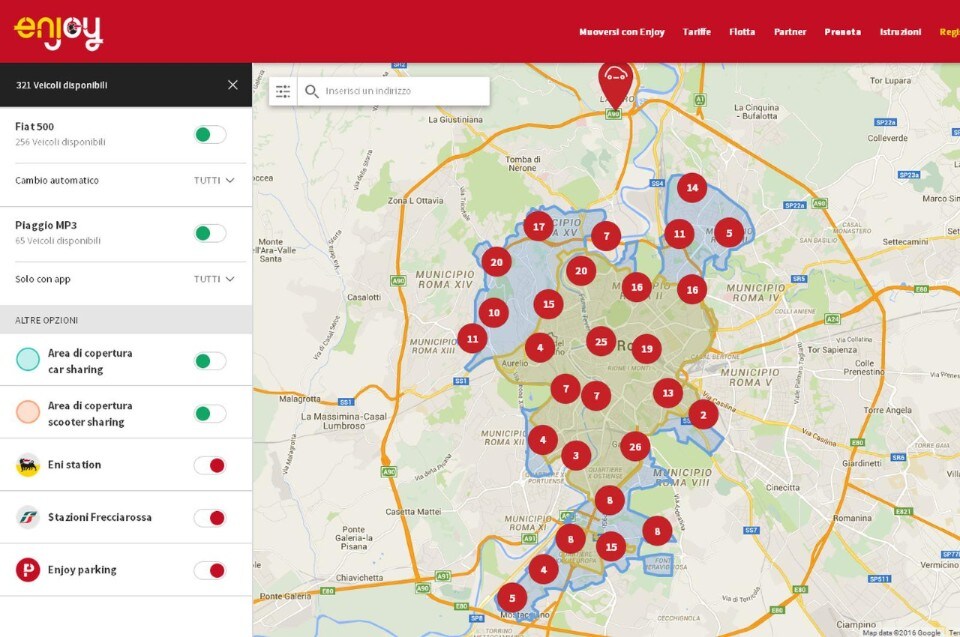960x637 pixels.
Task: Click the car sharing coverage color swatch
Action: 28,360
